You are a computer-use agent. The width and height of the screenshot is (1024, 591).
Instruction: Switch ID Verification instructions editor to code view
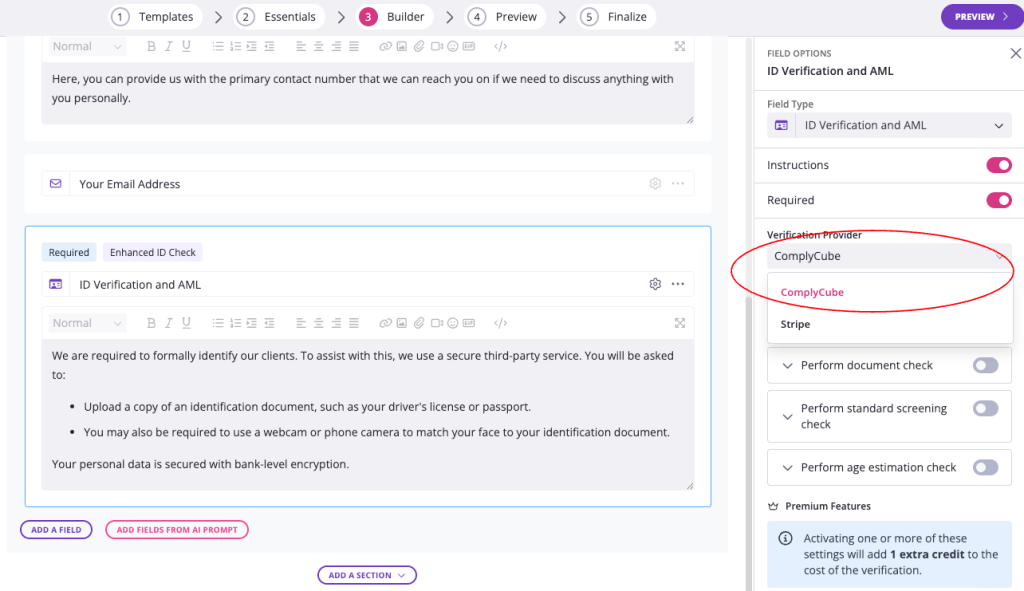(501, 323)
